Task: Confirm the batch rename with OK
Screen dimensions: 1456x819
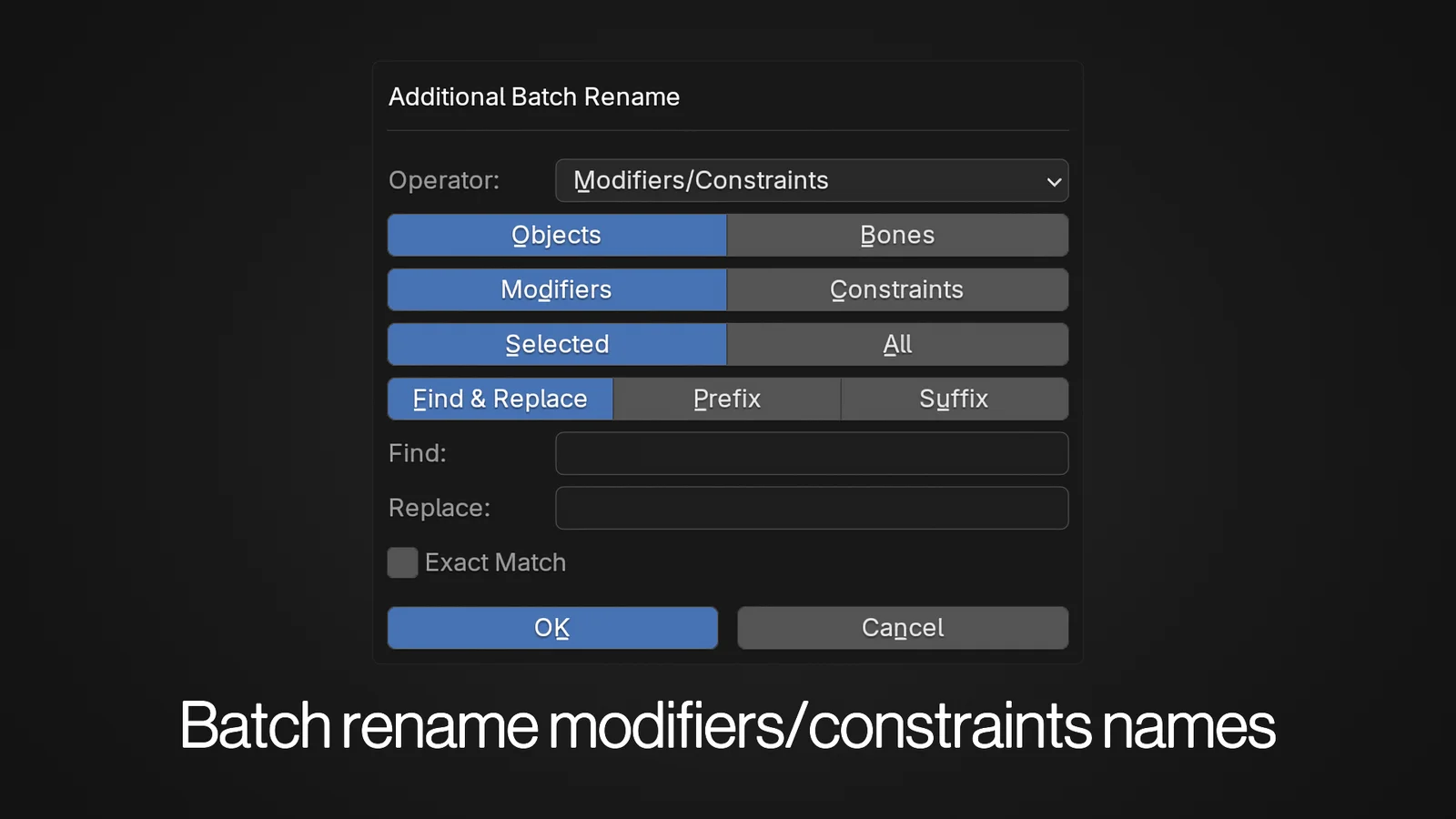Action: point(551,627)
